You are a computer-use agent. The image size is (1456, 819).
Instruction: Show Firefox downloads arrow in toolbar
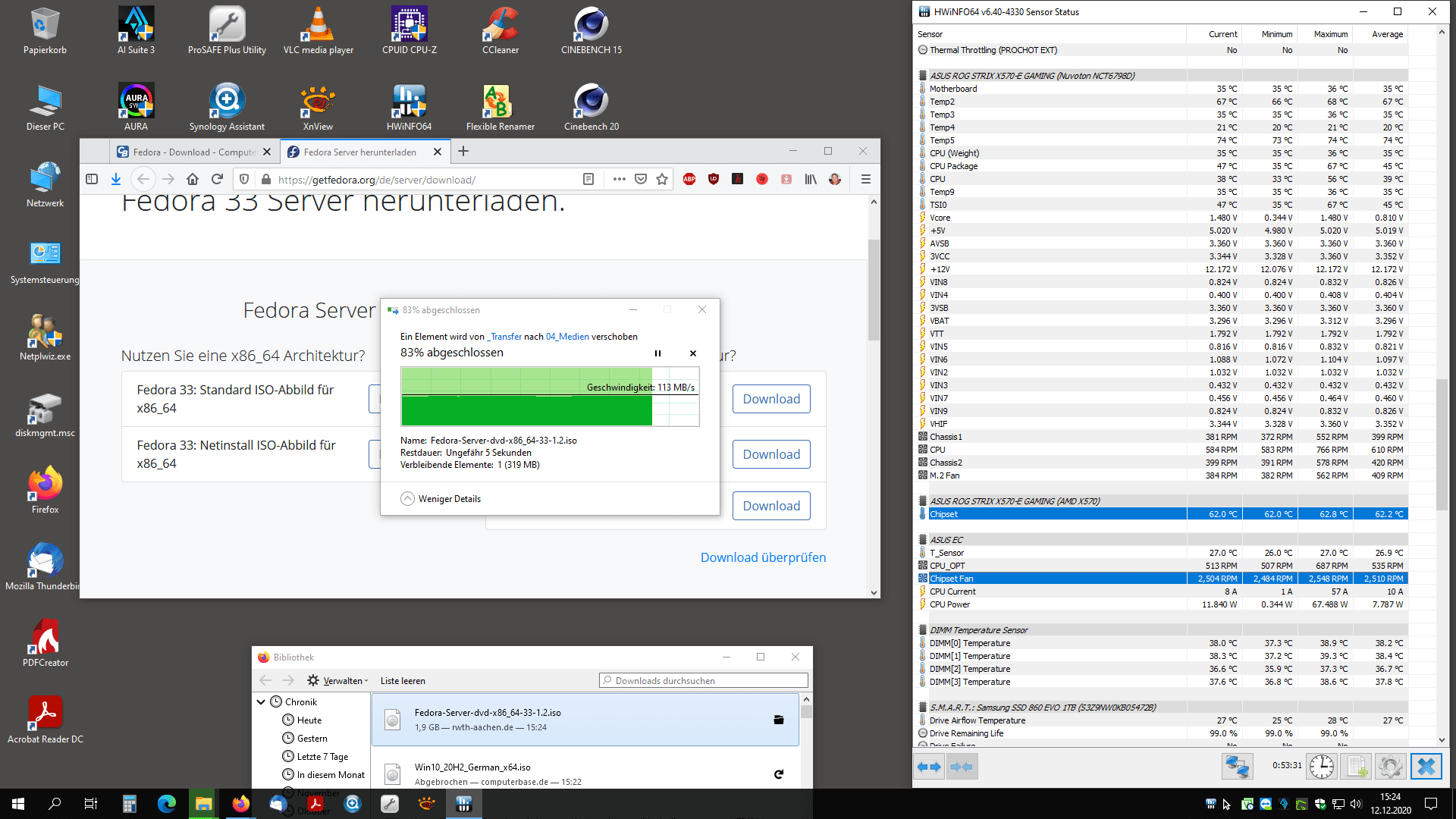[116, 179]
